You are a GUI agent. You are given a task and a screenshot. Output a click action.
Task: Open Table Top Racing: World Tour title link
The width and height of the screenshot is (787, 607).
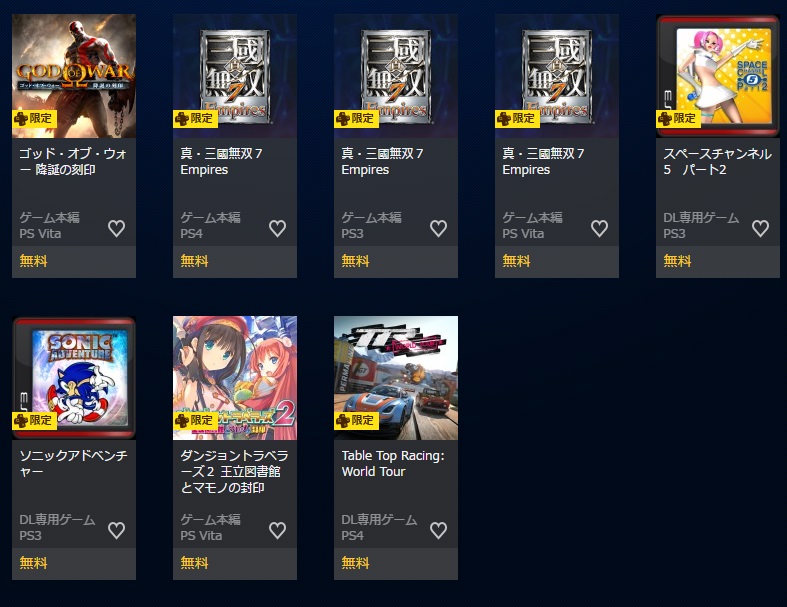click(x=393, y=463)
